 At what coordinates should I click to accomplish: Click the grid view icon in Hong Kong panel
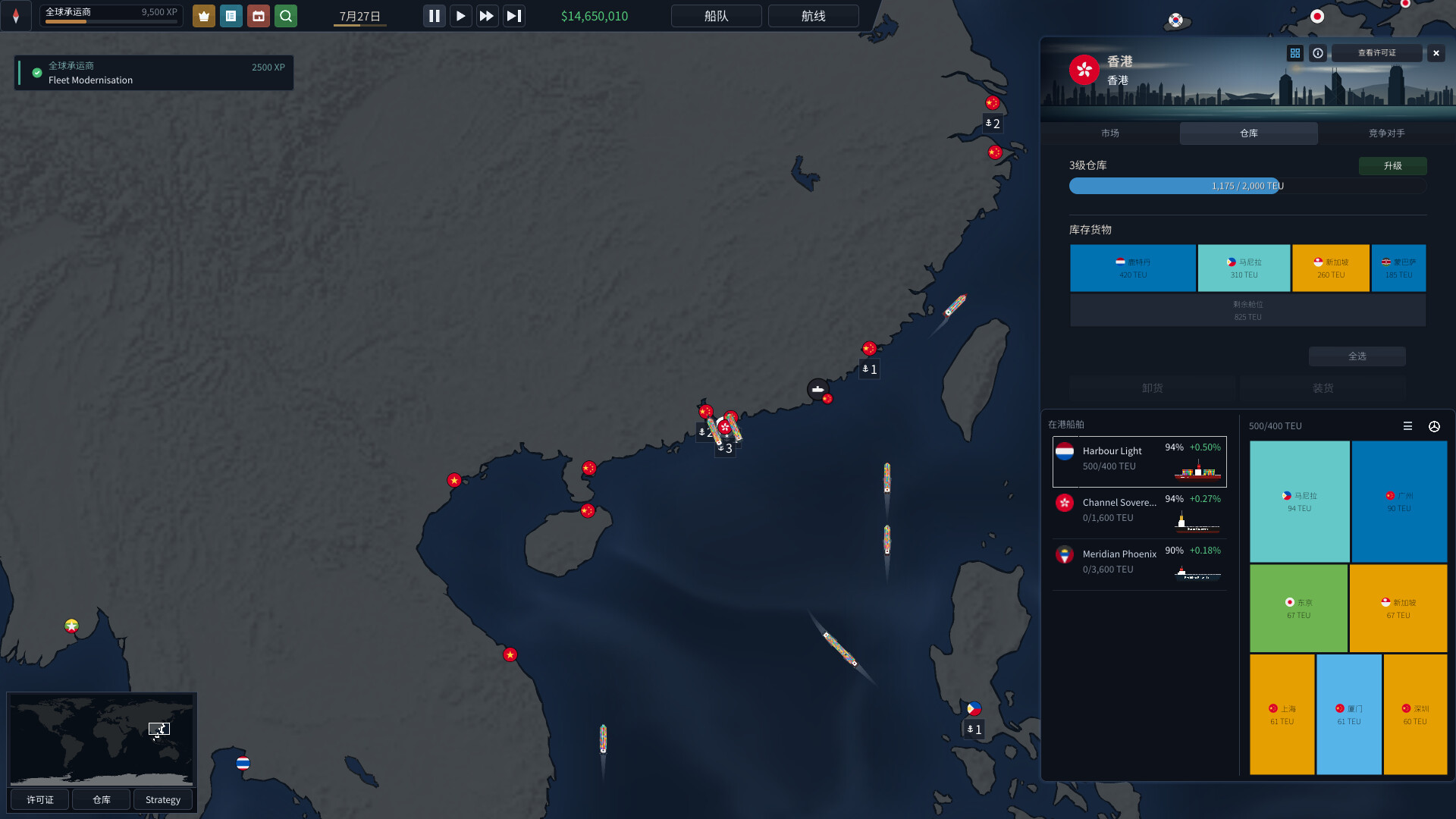click(x=1294, y=53)
